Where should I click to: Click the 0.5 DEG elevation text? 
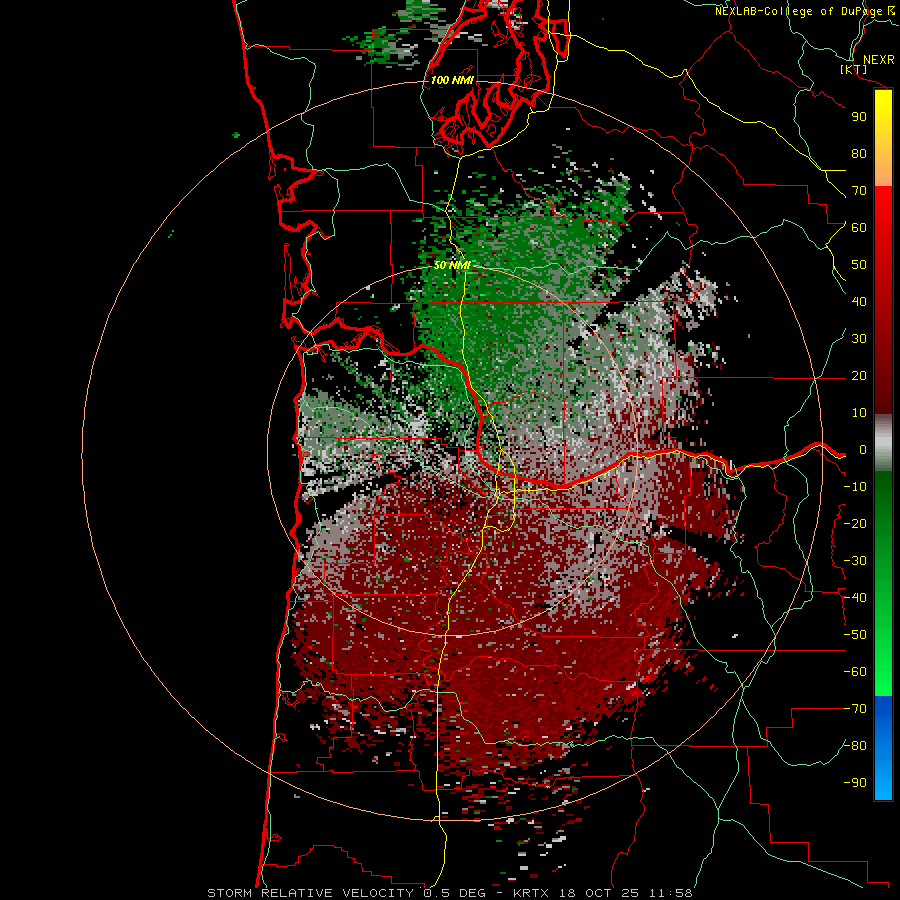pos(455,893)
